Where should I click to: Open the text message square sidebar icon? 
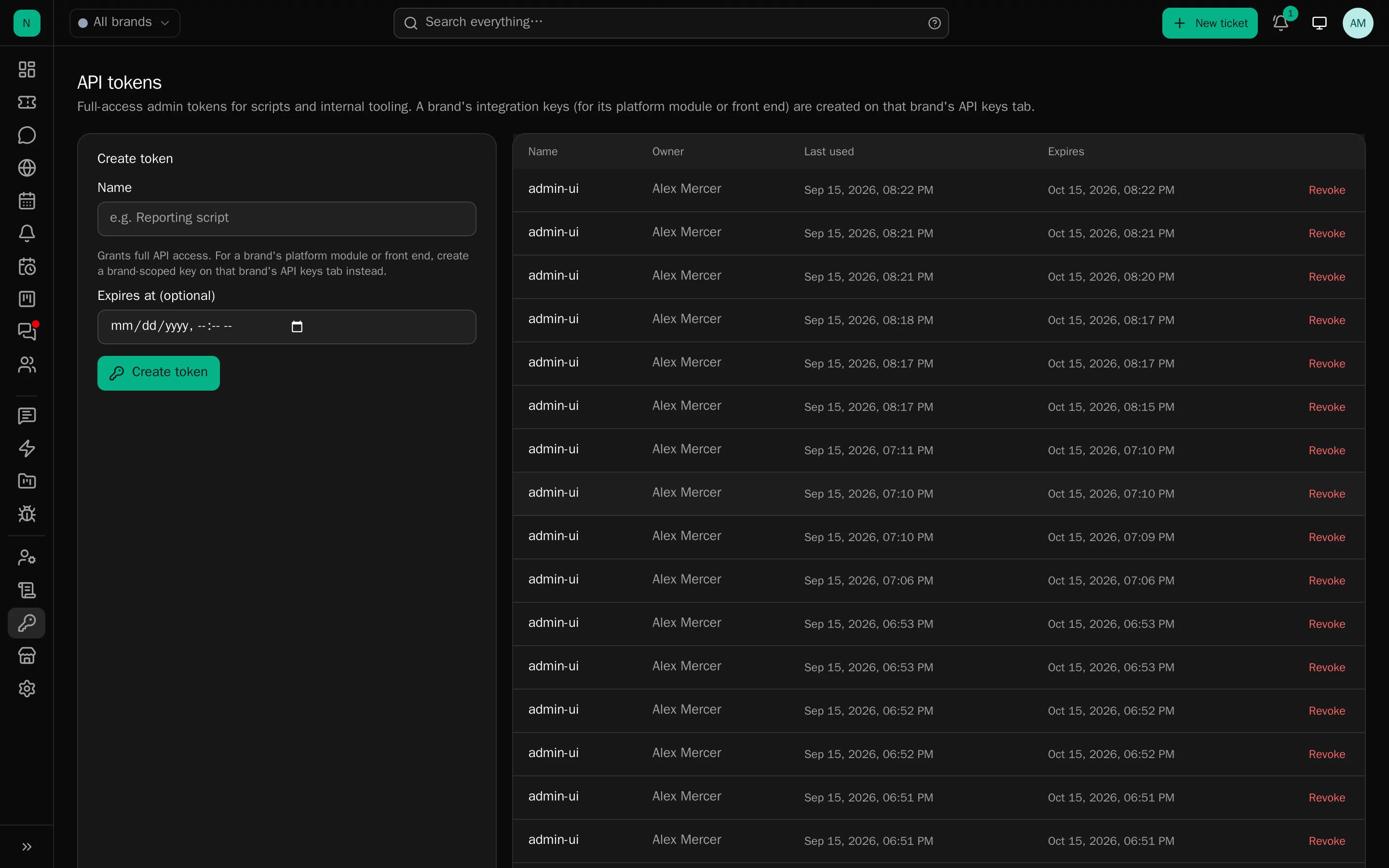(27, 416)
